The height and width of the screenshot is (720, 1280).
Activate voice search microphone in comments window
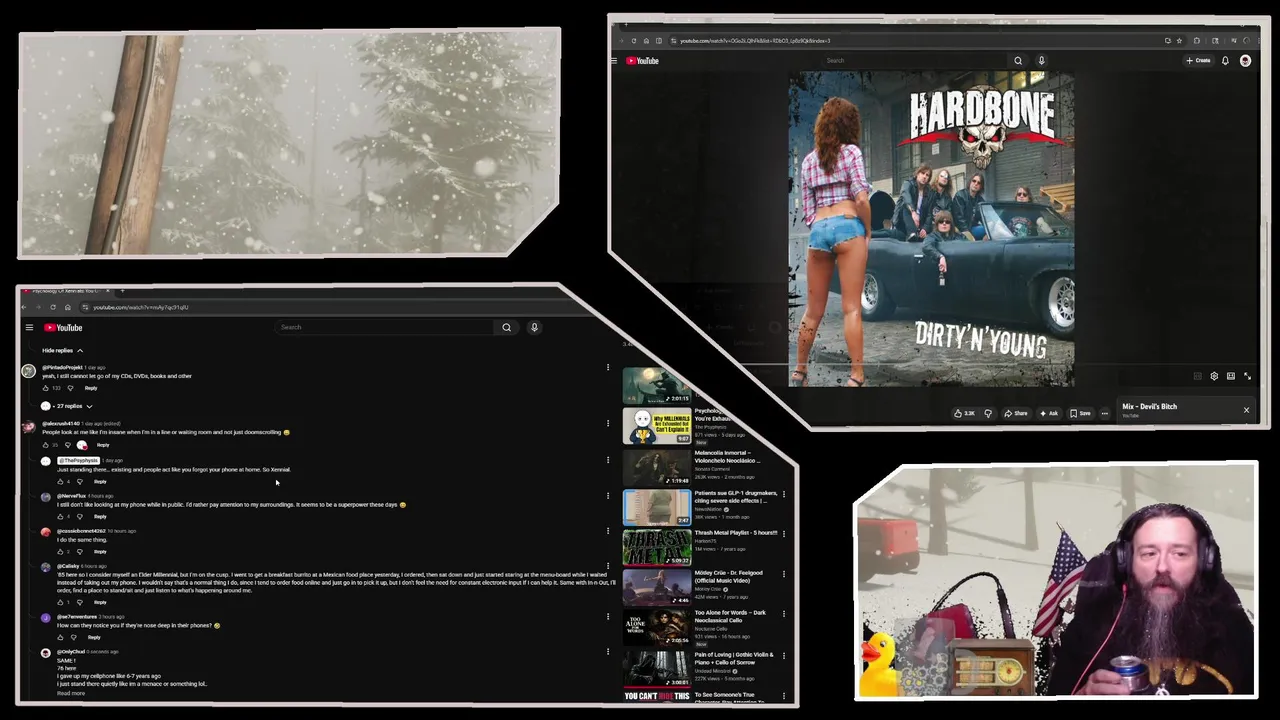point(534,327)
